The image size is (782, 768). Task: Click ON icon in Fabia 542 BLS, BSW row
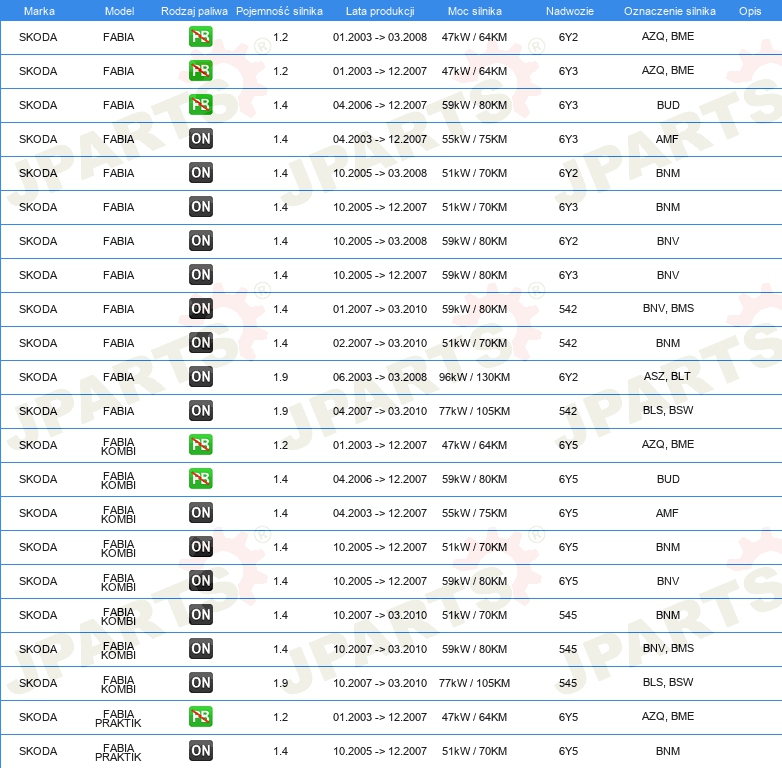200,410
